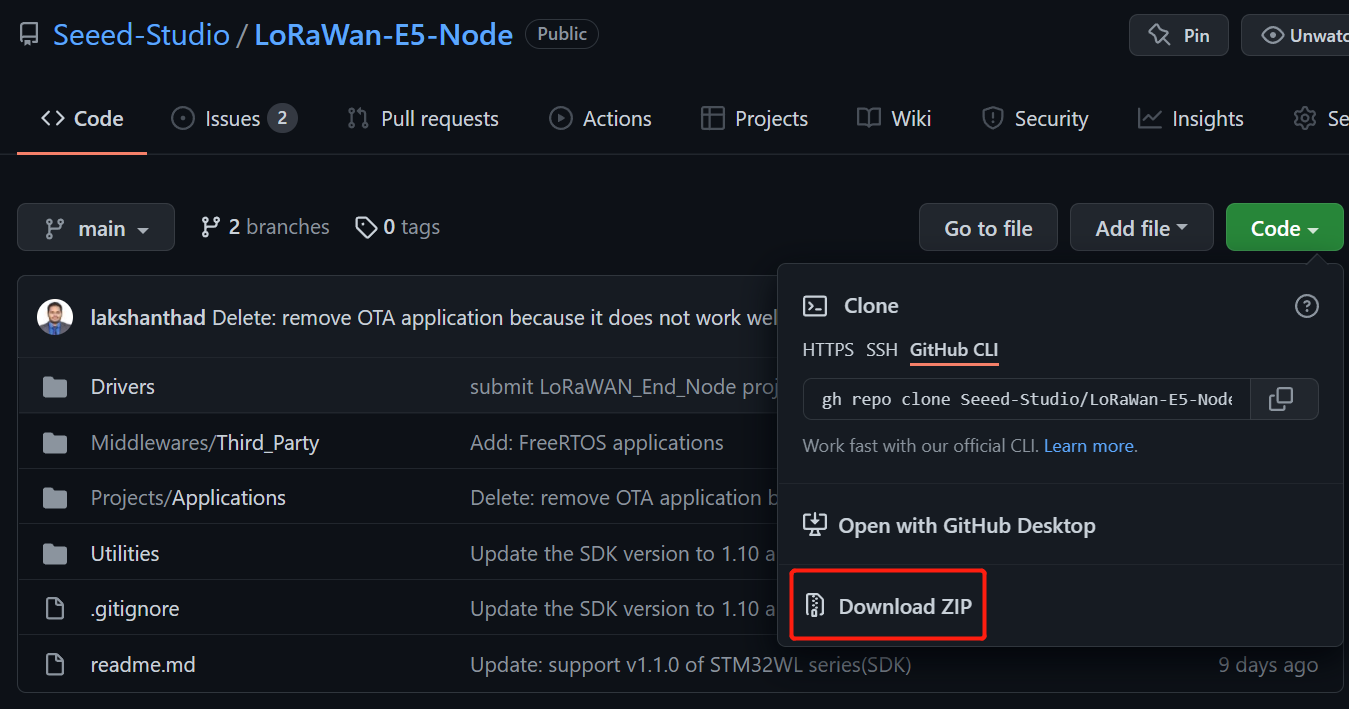The image size is (1349, 709).
Task: Click the Issues count badge showing 2
Action: click(282, 119)
